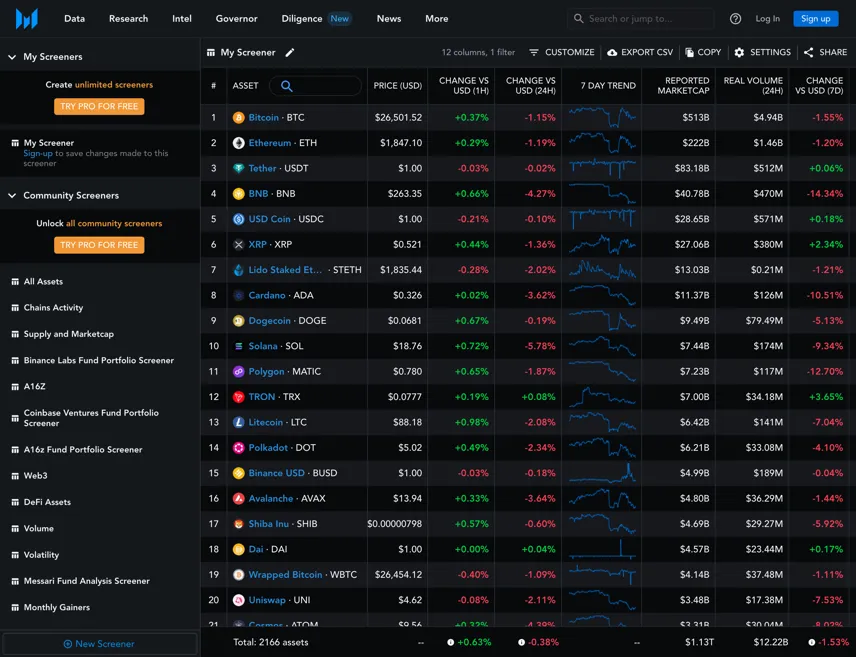Click the Wrapped Bitcoin coin icon
Image resolution: width=856 pixels, height=657 pixels.
pyautogui.click(x=239, y=575)
